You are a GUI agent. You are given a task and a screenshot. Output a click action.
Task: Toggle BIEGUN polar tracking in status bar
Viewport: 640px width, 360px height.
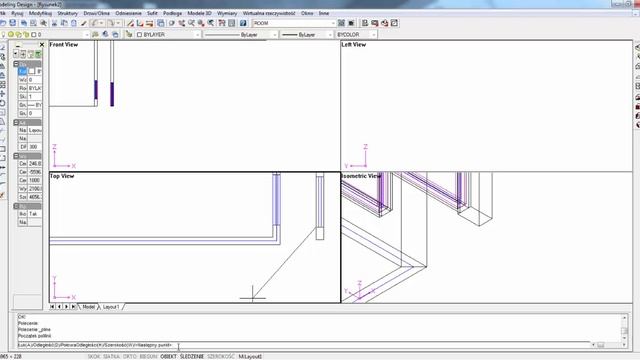click(x=148, y=356)
